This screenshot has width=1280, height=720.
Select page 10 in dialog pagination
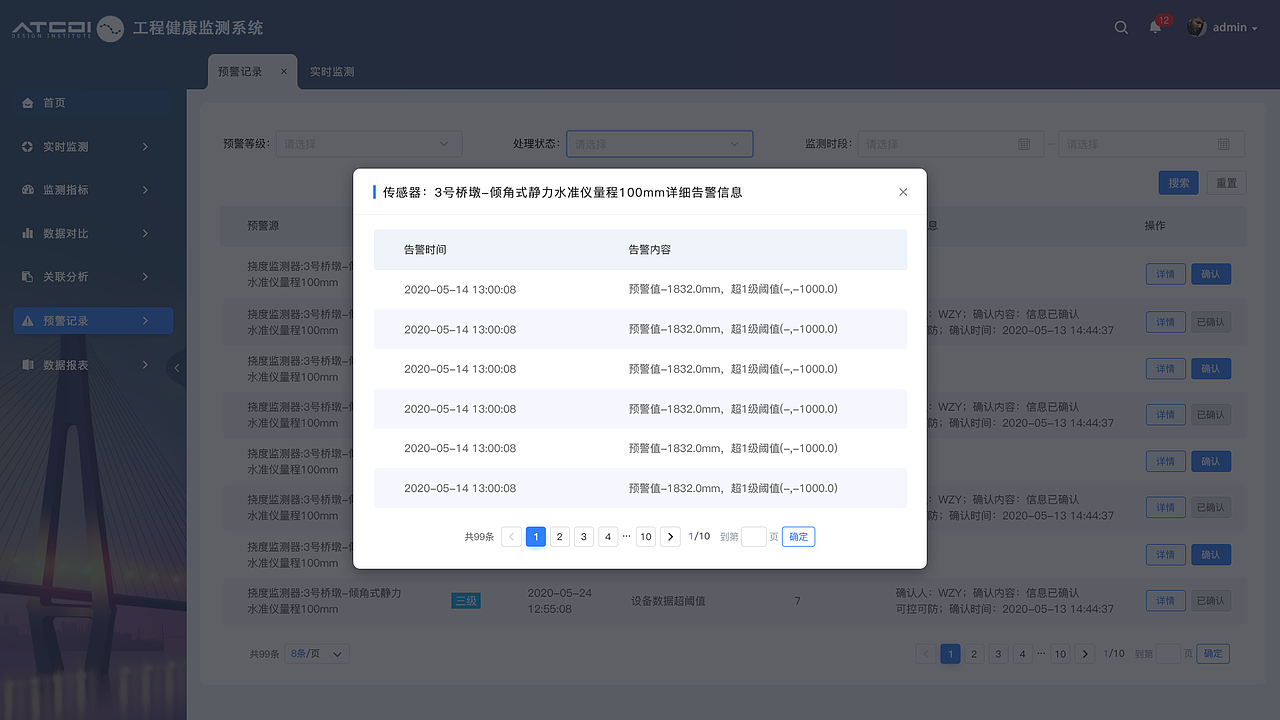click(646, 537)
